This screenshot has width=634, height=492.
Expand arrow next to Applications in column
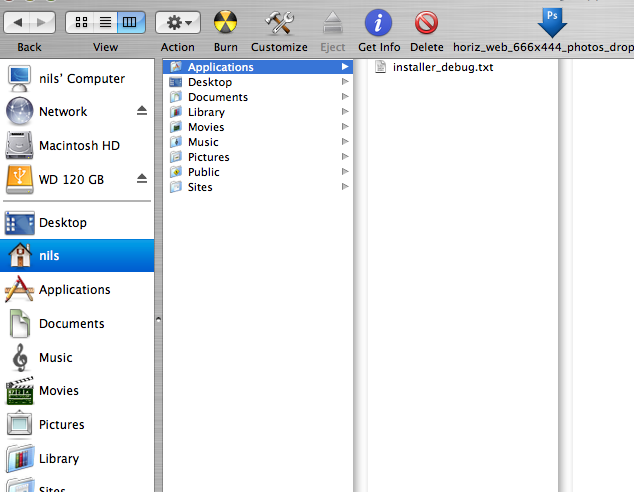[345, 67]
